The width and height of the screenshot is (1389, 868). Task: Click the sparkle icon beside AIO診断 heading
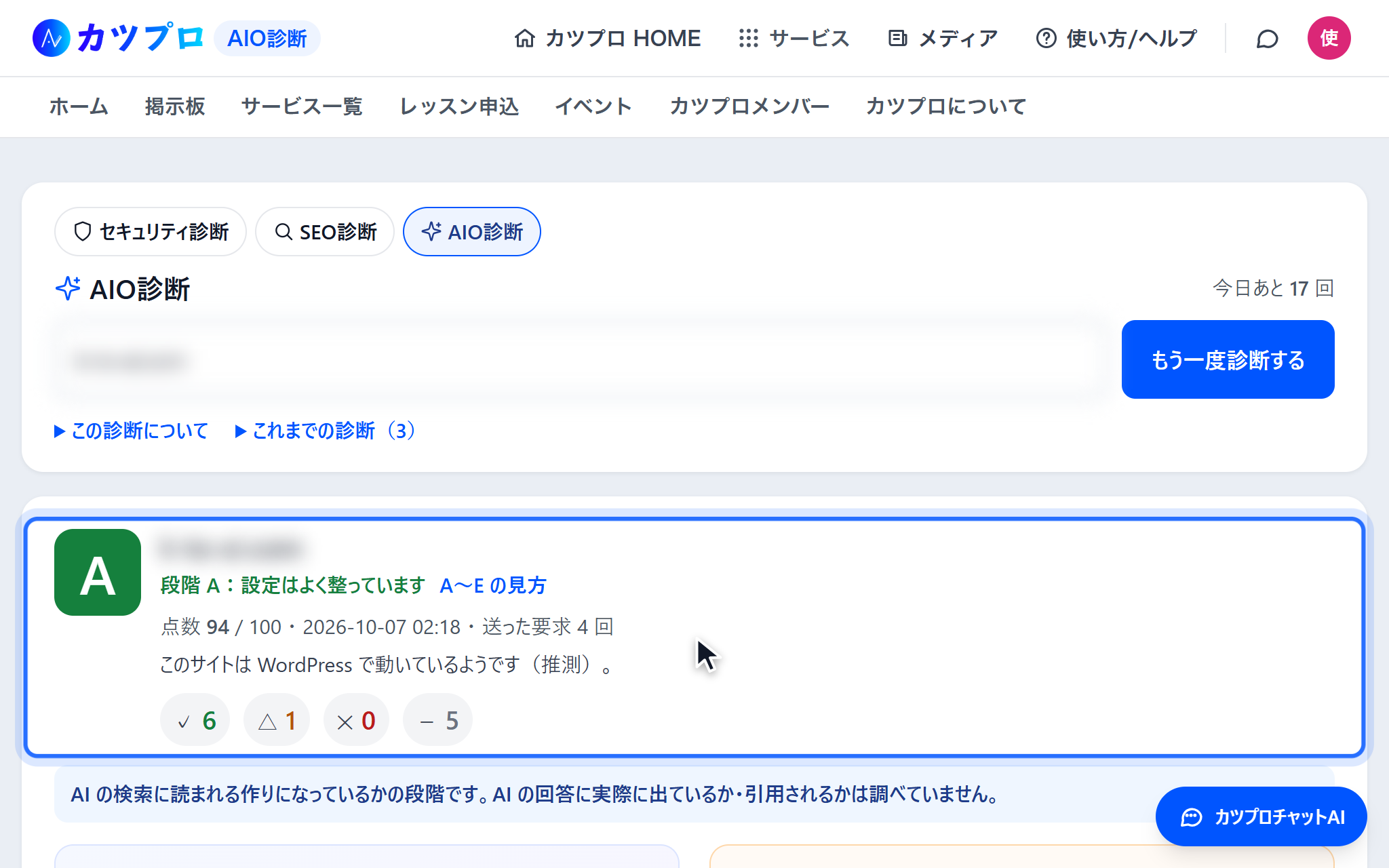point(68,289)
